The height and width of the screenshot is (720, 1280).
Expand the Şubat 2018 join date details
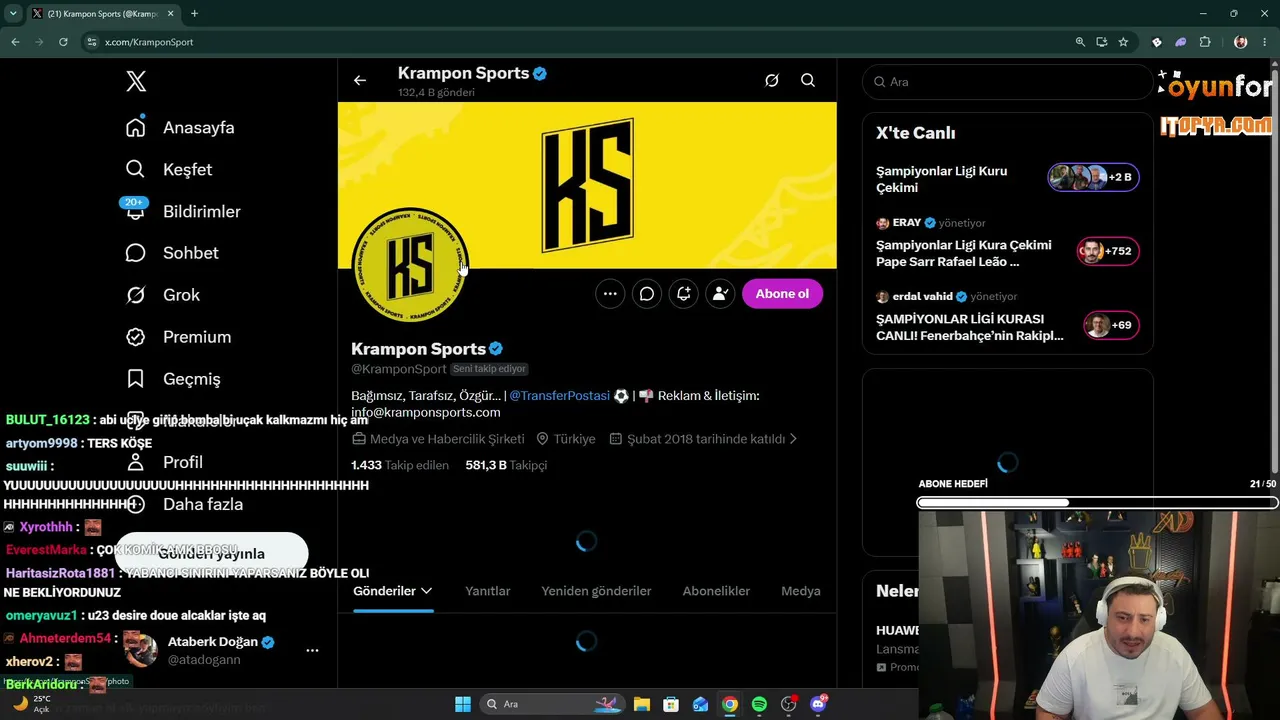703,439
